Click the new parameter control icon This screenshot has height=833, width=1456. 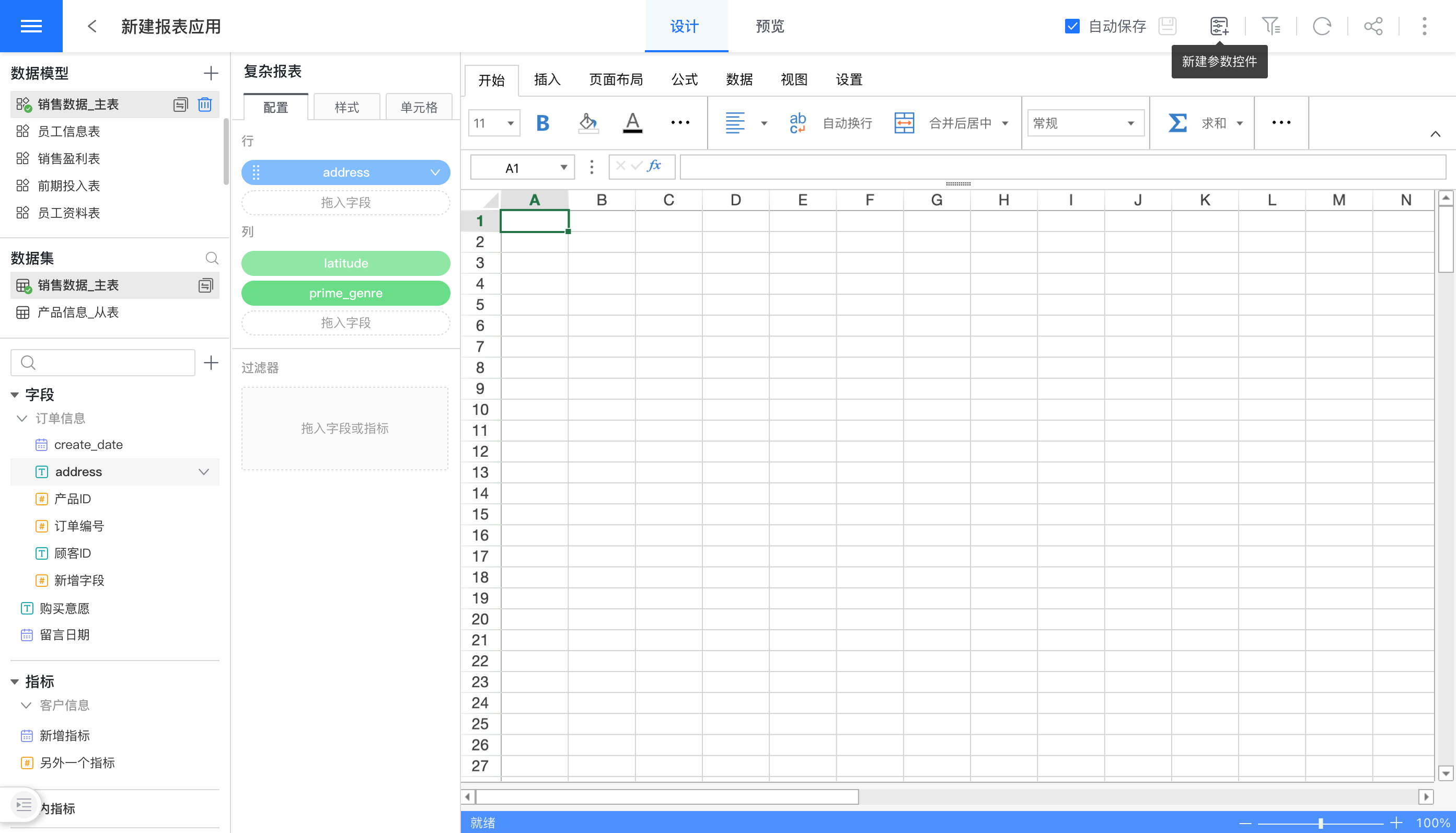pos(1219,26)
